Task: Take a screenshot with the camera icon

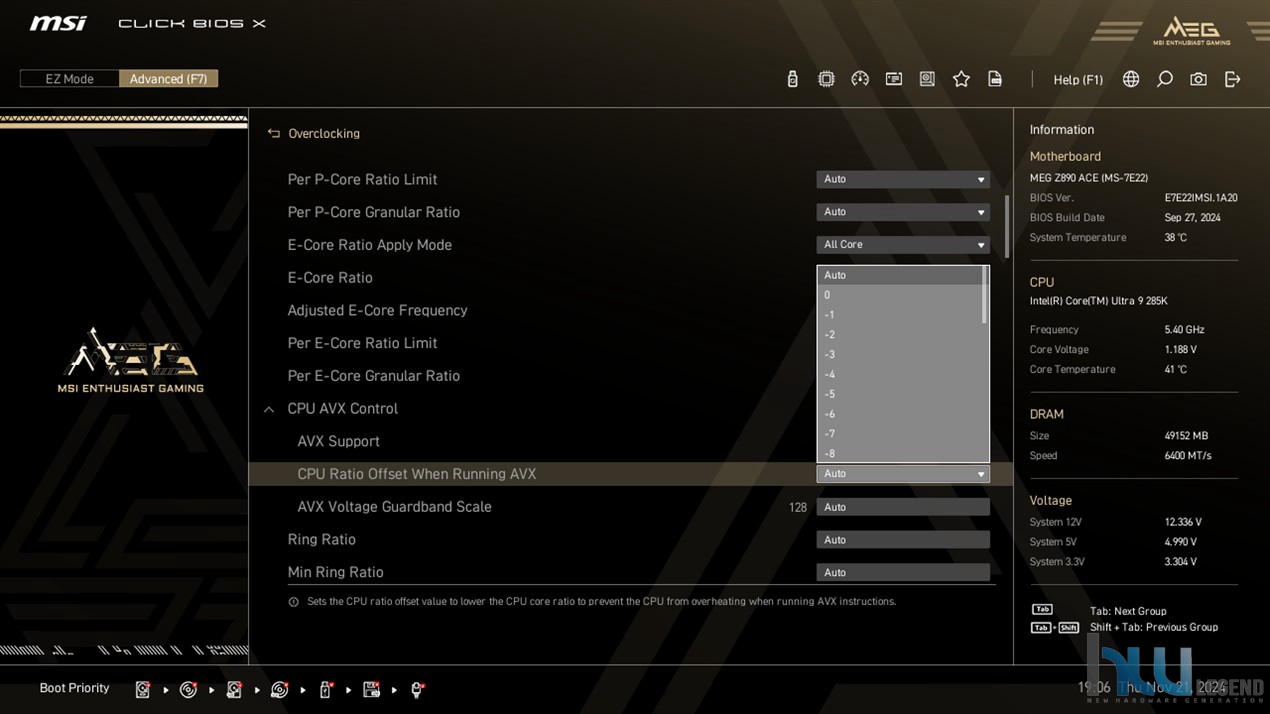Action: 1198,79
